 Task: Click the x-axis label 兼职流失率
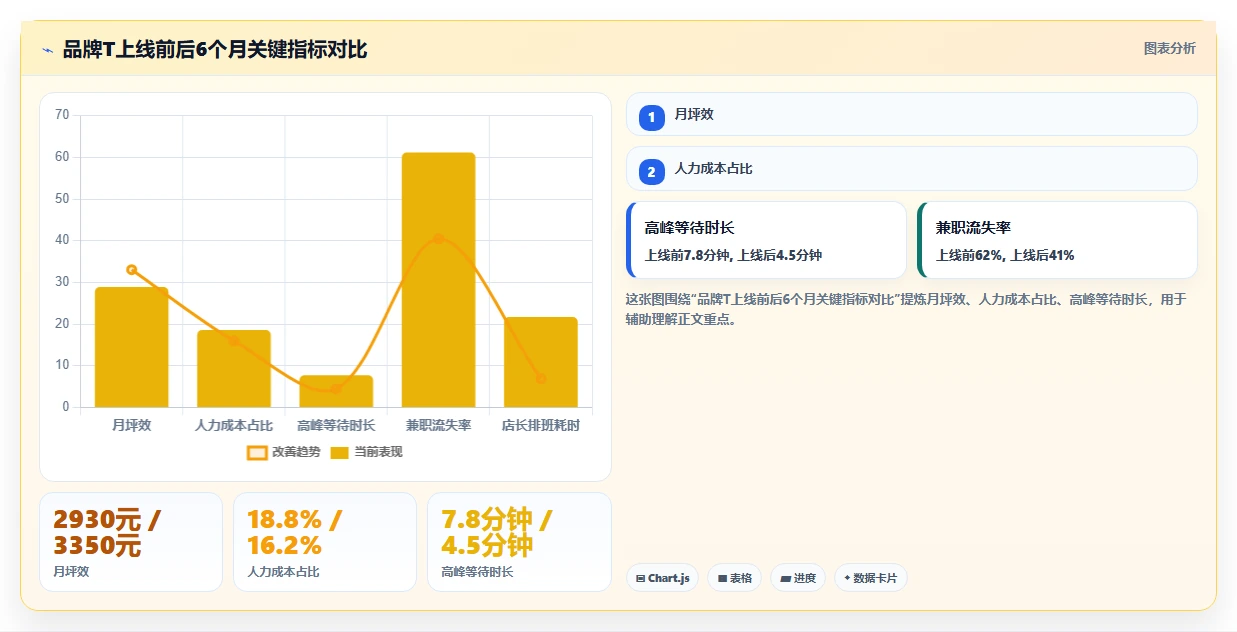[438, 426]
